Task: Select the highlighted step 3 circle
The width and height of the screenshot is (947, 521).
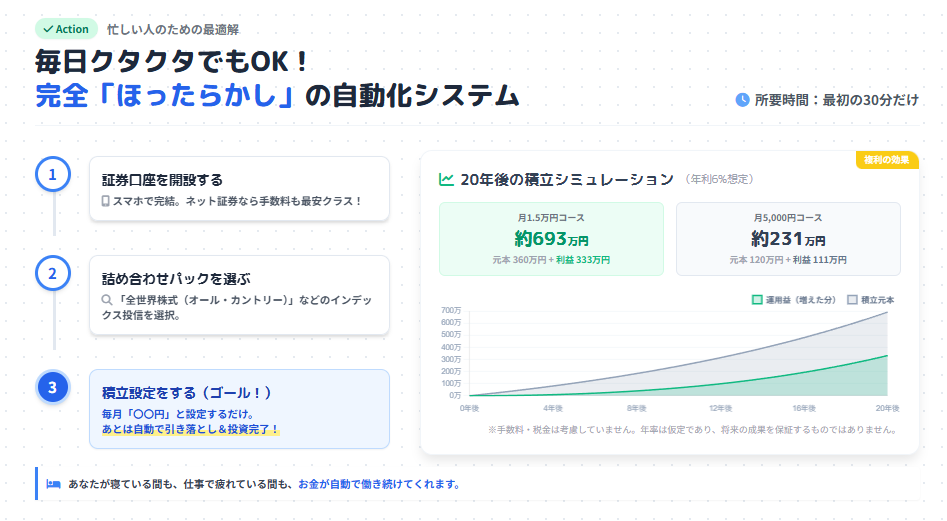Action: [53, 387]
